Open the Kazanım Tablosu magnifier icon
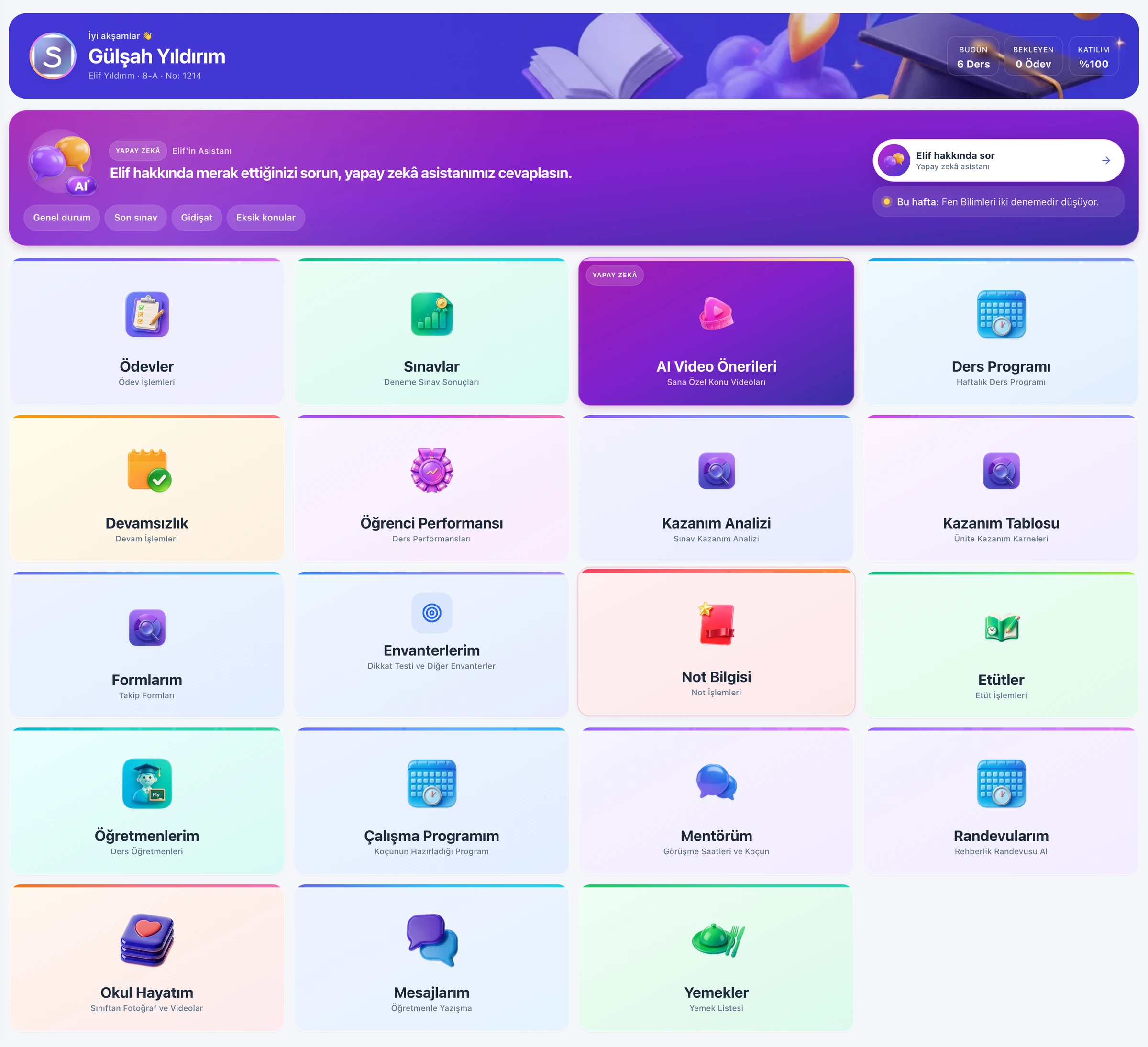1148x1047 pixels. click(x=1001, y=471)
